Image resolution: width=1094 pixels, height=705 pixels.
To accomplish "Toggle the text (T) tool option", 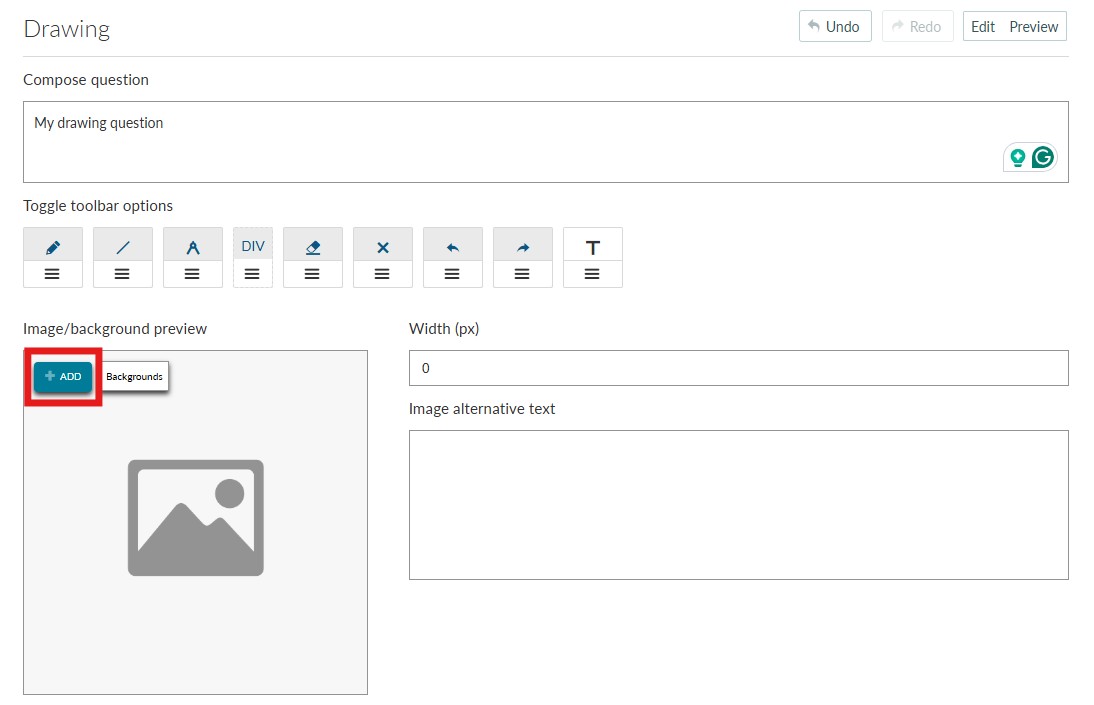I will click(593, 246).
